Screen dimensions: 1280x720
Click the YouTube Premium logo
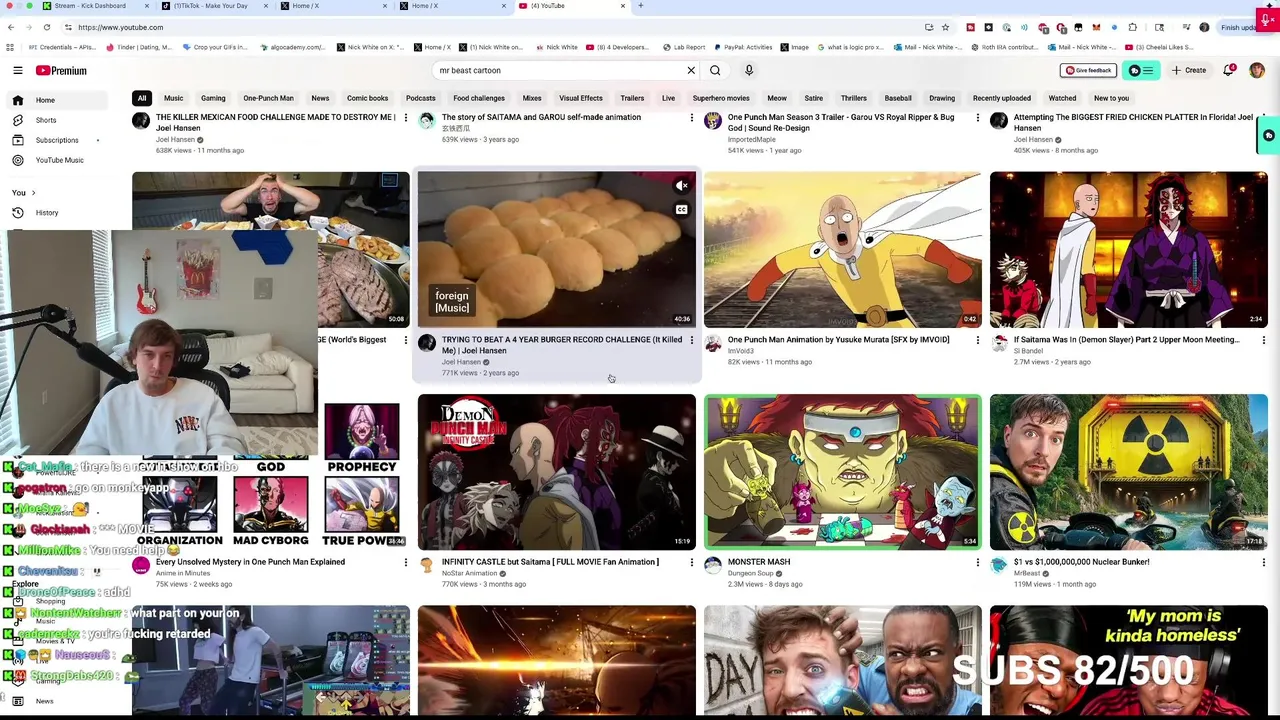(x=61, y=70)
